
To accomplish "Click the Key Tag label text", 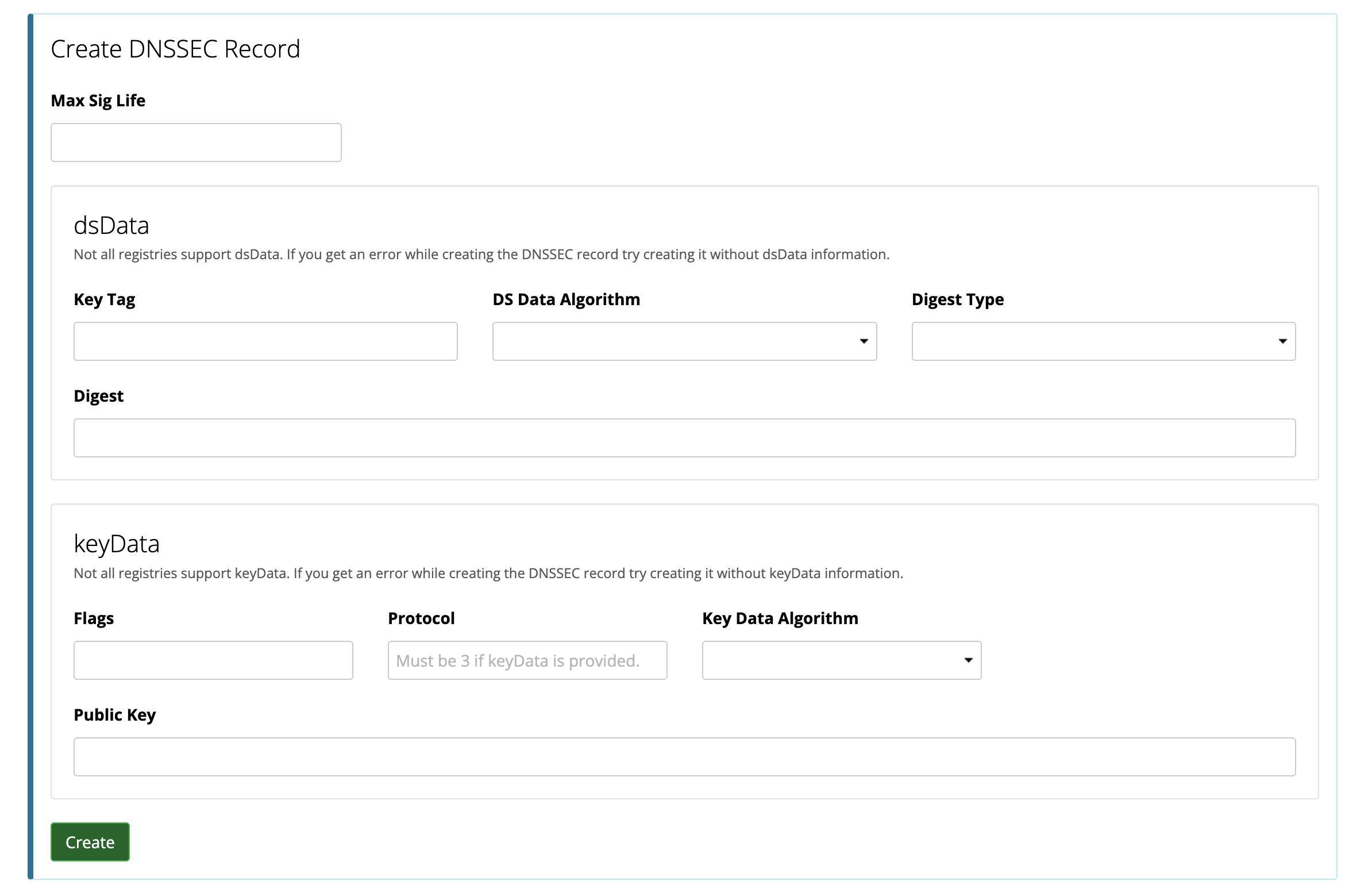I will click(105, 299).
